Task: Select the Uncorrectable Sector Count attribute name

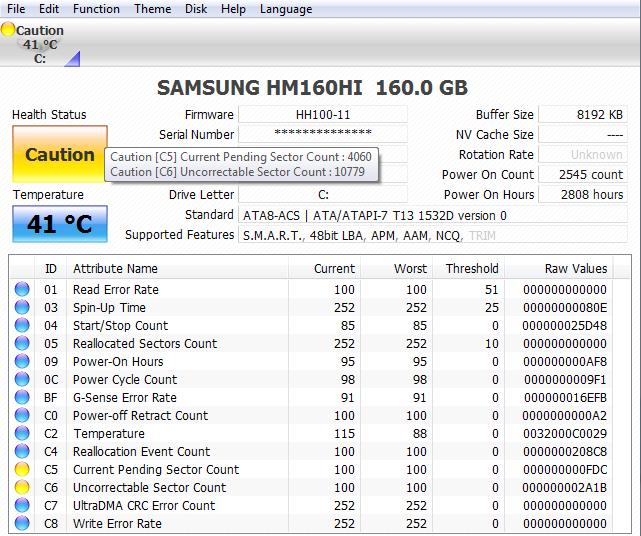Action: pos(149,487)
